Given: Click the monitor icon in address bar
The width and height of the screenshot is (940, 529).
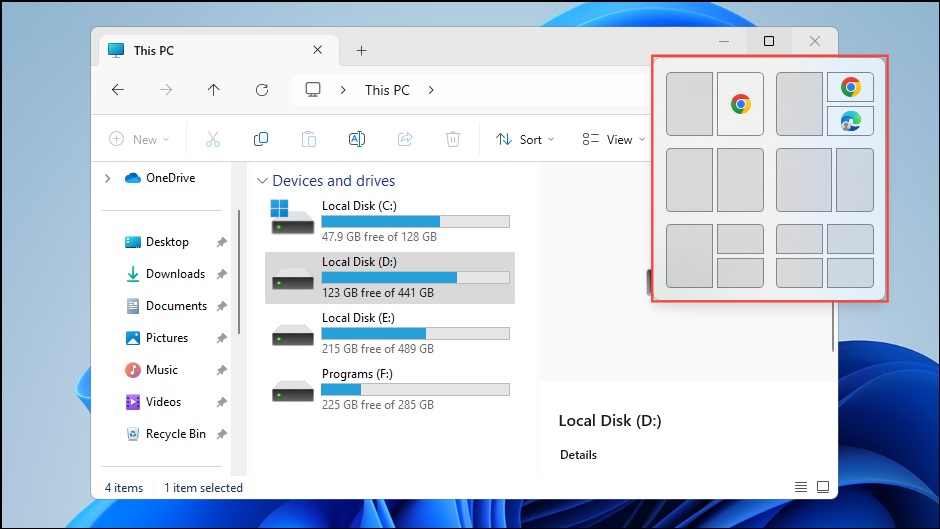Looking at the screenshot, I should click(x=313, y=90).
